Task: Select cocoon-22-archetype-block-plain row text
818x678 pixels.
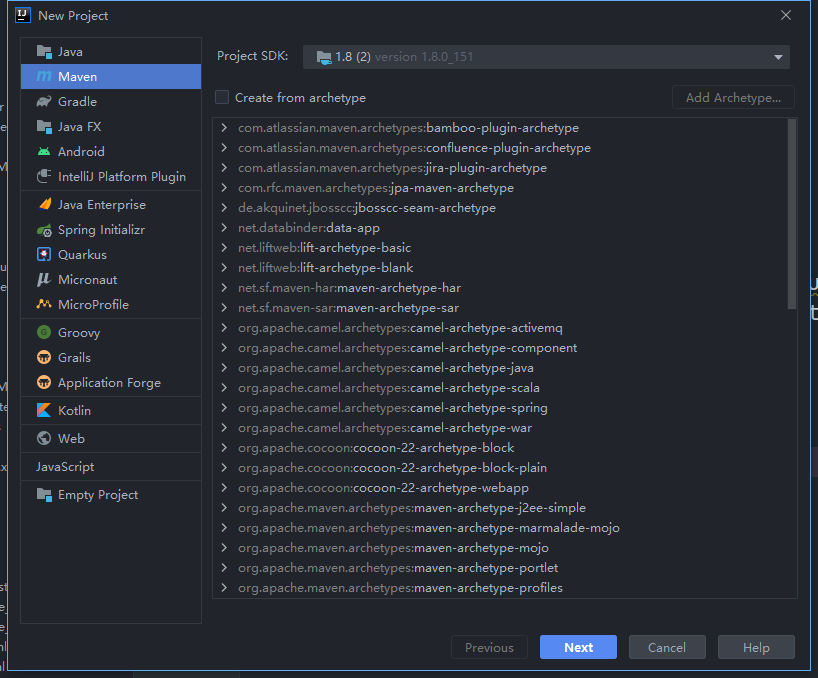Action: point(392,468)
